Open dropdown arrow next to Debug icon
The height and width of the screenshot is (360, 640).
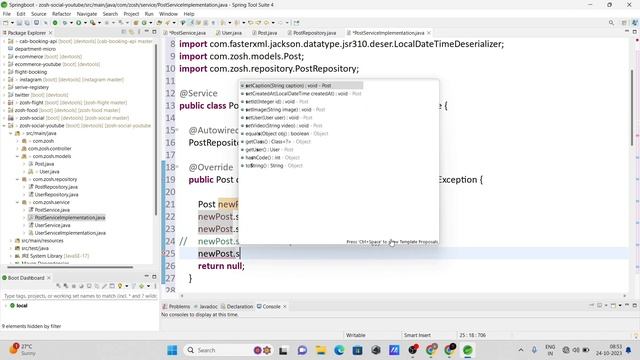(71, 23)
